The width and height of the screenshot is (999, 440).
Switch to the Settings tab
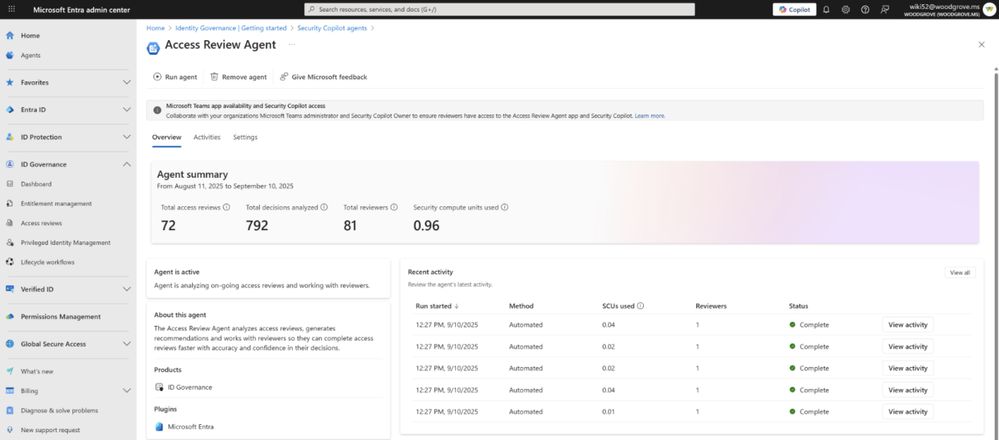[245, 137]
